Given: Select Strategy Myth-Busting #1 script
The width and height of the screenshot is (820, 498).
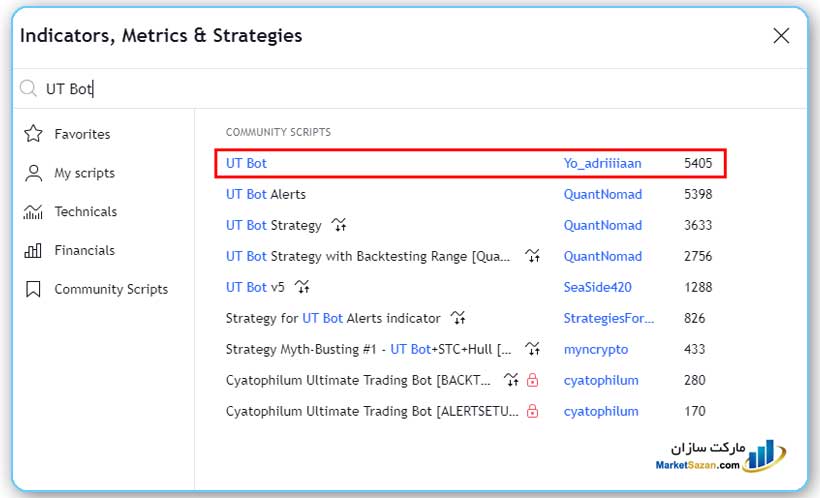Looking at the screenshot, I should pyautogui.click(x=368, y=349).
